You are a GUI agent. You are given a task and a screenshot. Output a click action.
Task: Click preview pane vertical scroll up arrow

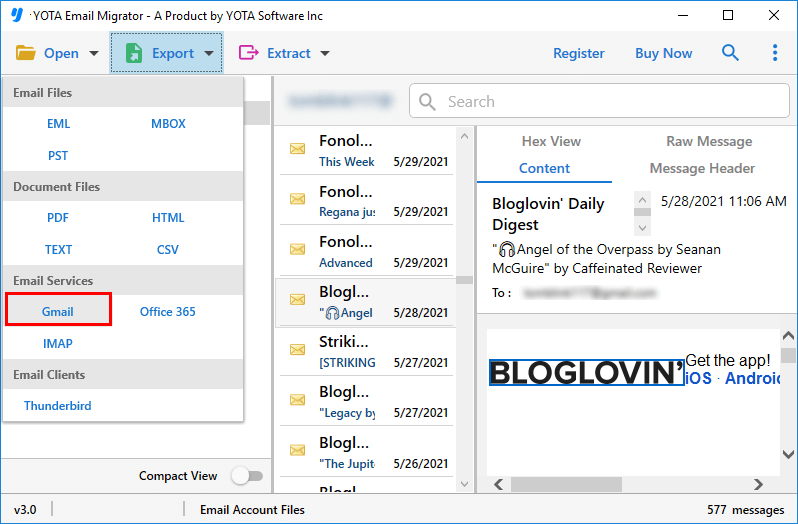[788, 336]
